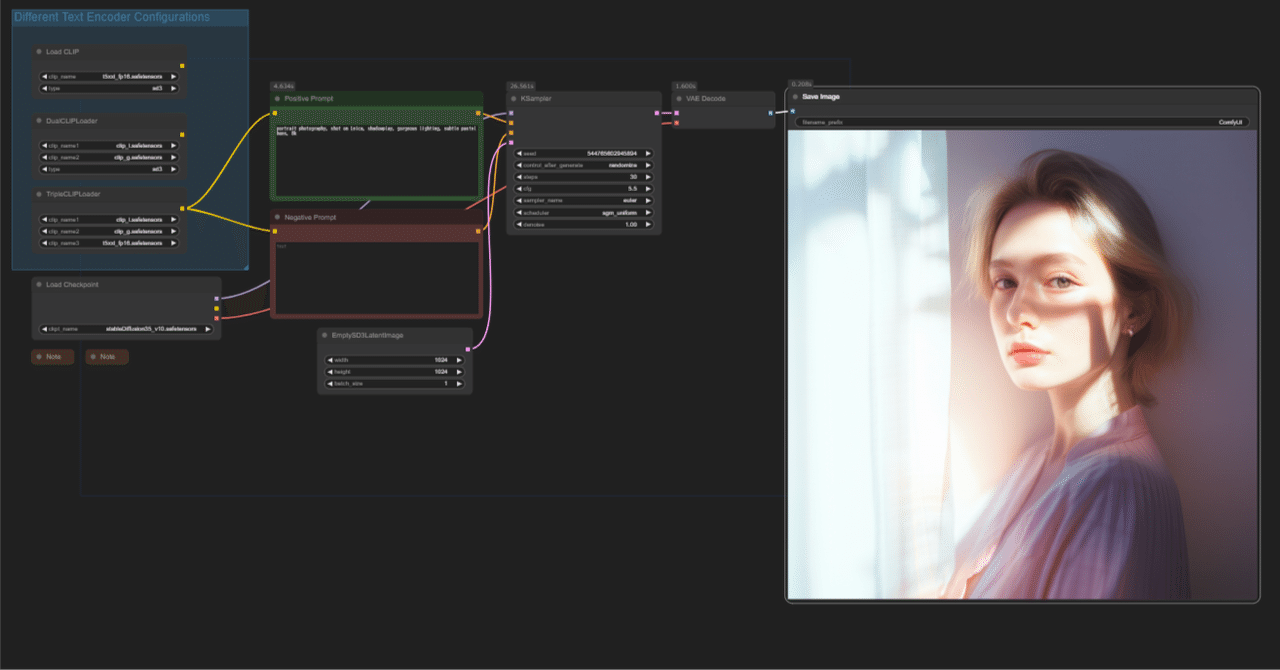1280x670 pixels.
Task: Click the negative conditioning input socket on KSampler
Action: pos(511,132)
